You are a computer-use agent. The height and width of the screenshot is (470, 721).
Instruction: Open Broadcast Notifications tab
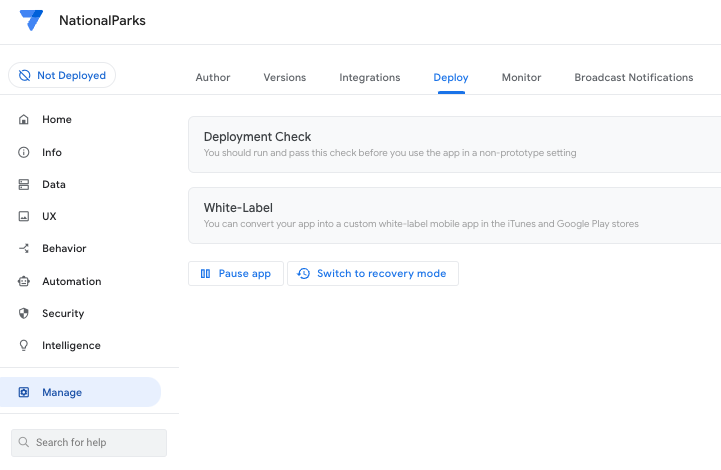click(x=634, y=77)
